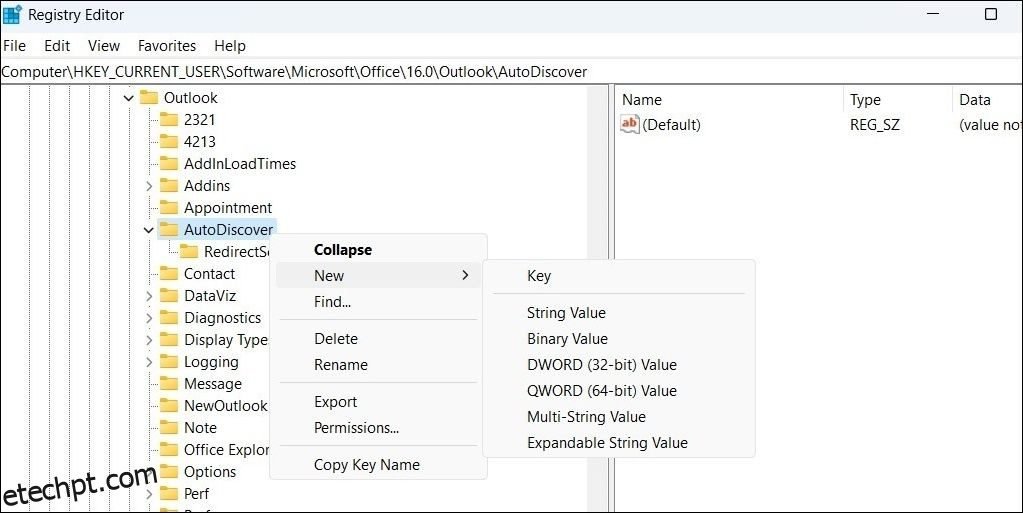Image resolution: width=1023 pixels, height=513 pixels.
Task: Select the 4213 folder icon
Action: 170,142
